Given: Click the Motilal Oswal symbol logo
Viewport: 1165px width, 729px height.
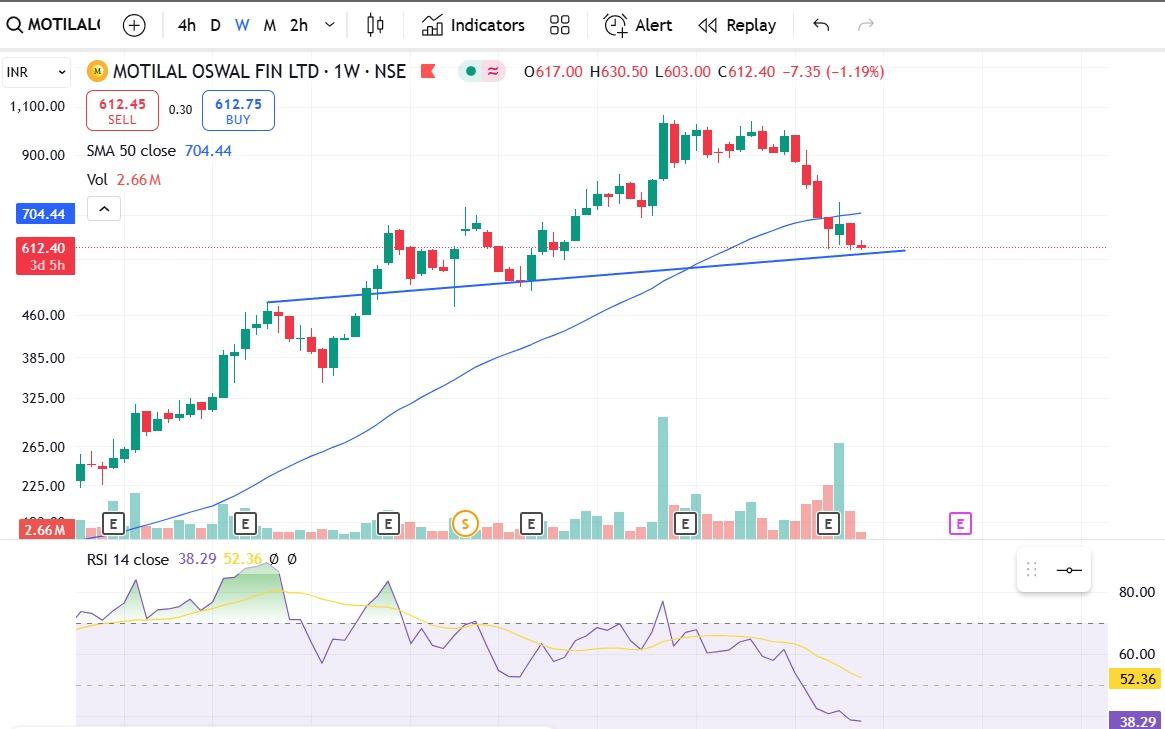Looking at the screenshot, I should [97, 71].
